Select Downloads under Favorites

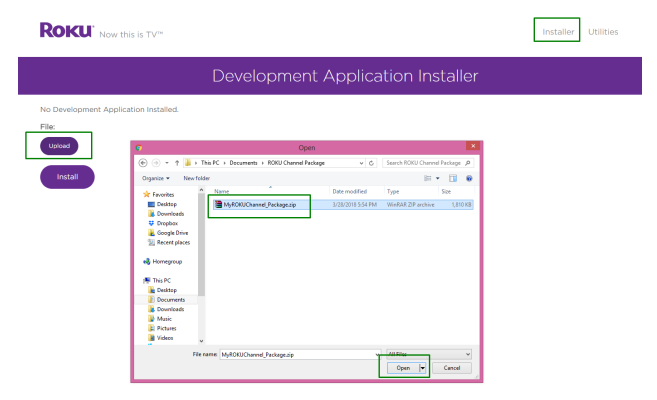click(166, 214)
